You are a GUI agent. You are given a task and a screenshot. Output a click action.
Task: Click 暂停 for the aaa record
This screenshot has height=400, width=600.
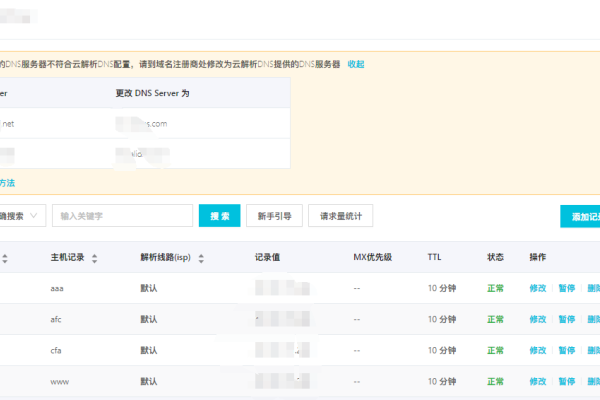click(x=567, y=288)
